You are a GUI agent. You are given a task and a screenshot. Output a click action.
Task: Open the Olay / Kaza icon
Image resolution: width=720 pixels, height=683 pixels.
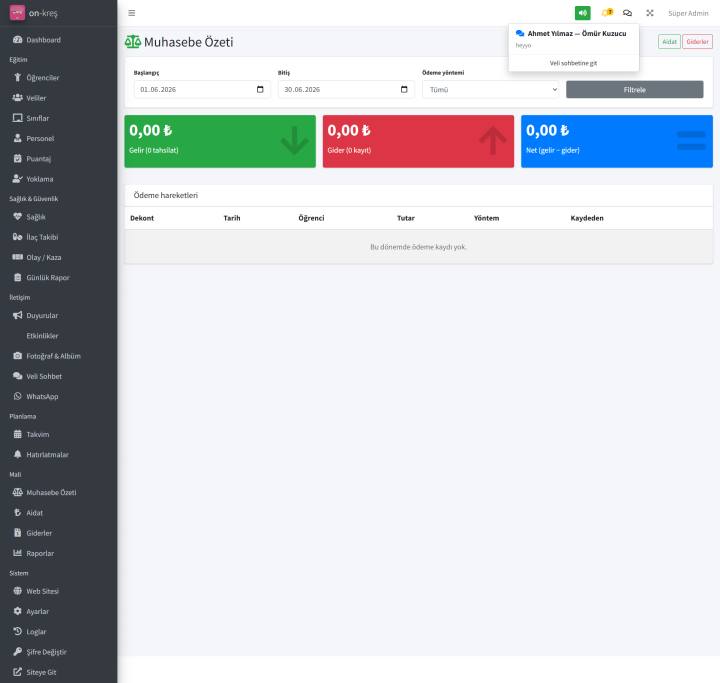(17, 257)
